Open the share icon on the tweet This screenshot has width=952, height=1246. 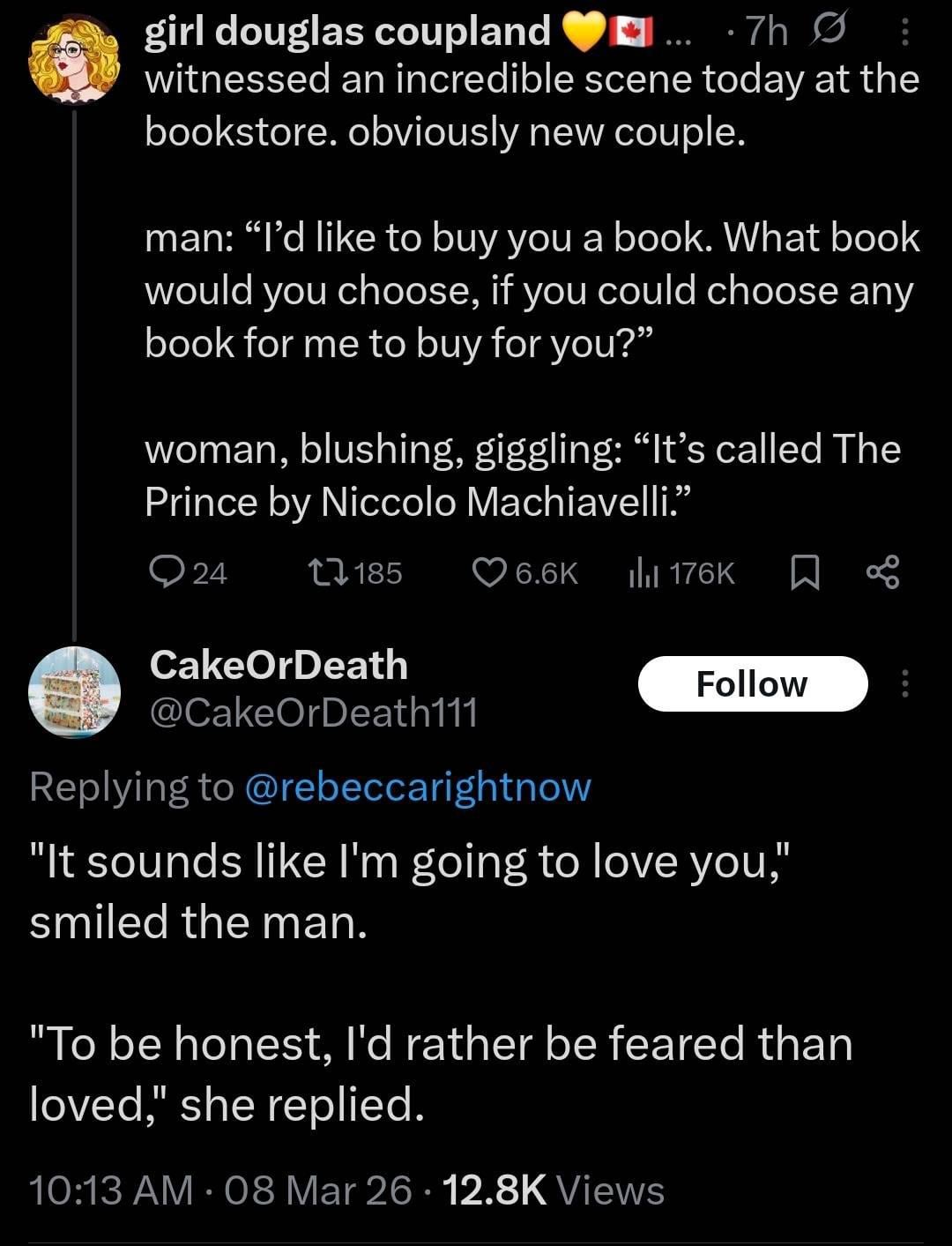pos(882,573)
